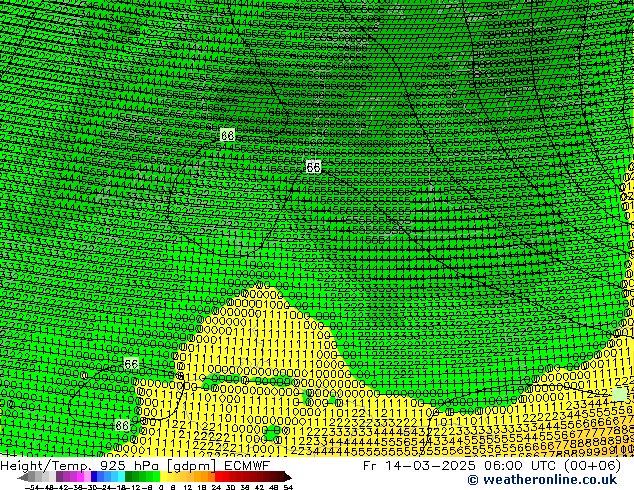
Task: Click the pale green square marker on map
Action: coord(619,394)
